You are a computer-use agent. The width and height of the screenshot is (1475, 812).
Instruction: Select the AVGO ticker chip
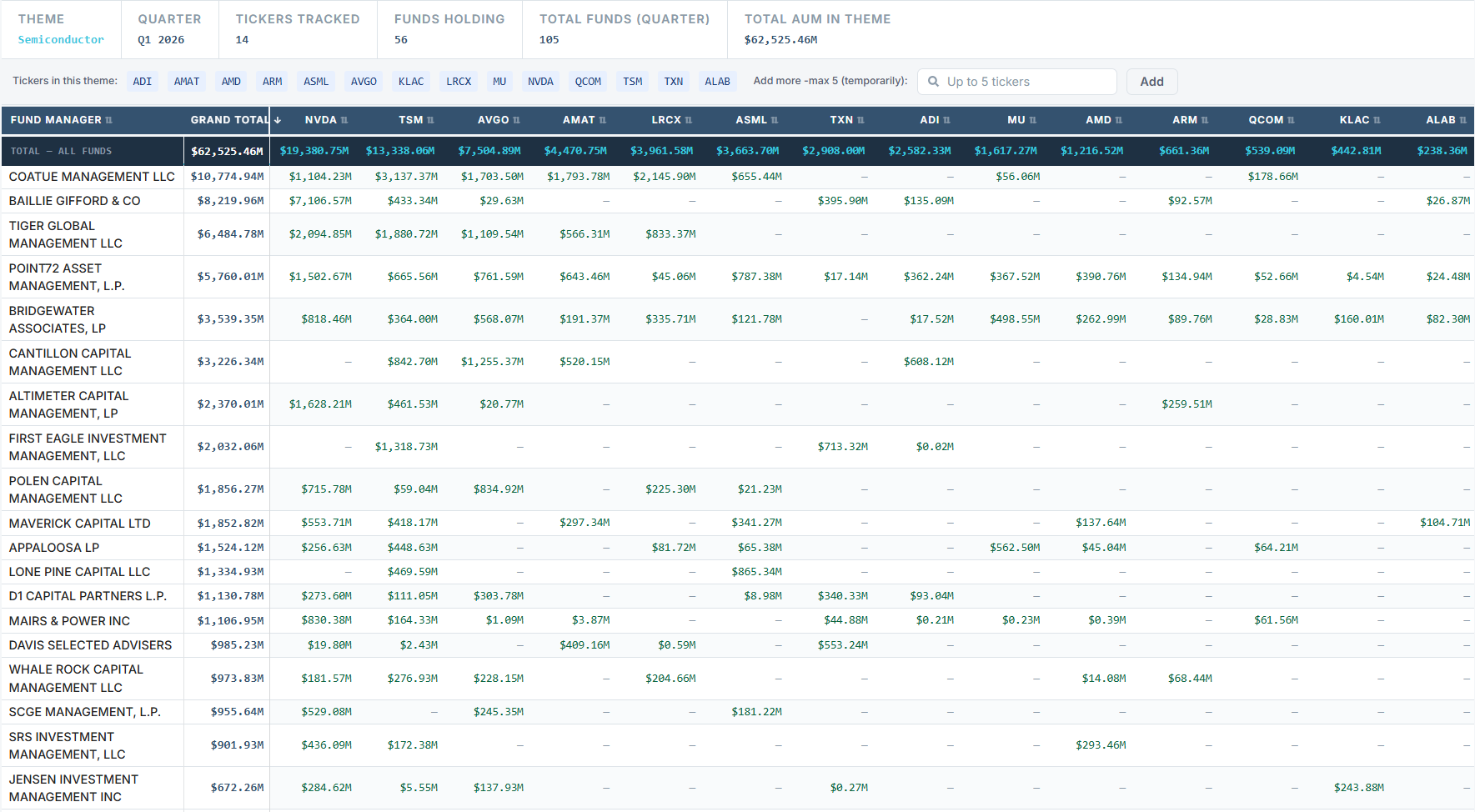[364, 82]
